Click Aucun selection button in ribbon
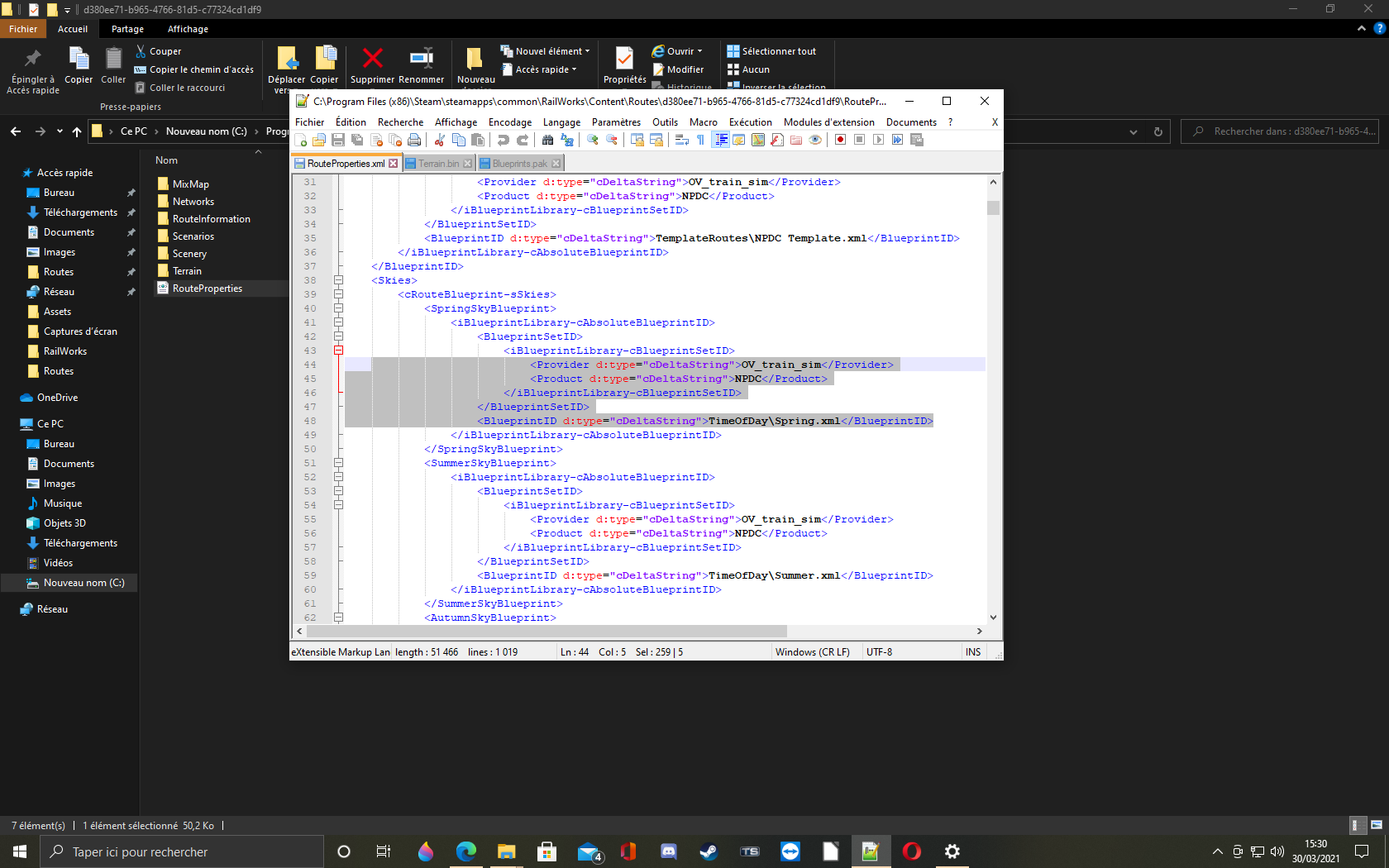This screenshot has height=868, width=1389. click(x=748, y=69)
